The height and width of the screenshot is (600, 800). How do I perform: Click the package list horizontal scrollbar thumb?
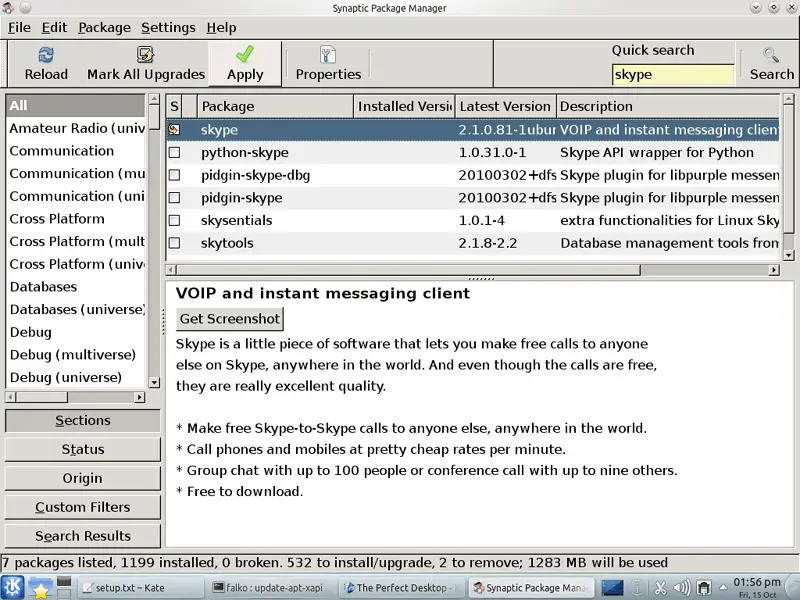tap(408, 270)
